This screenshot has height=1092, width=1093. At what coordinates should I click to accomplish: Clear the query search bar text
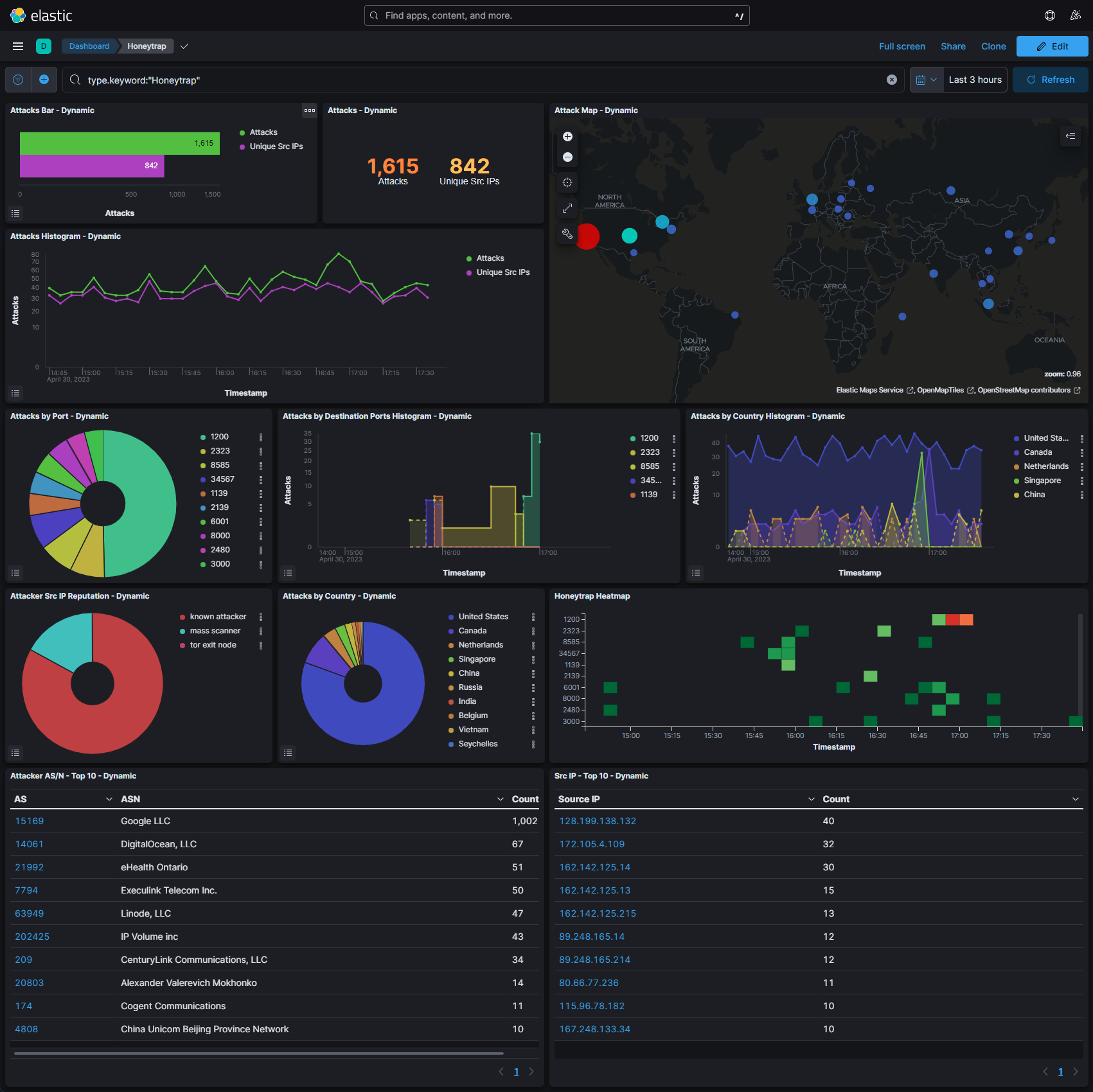point(892,80)
